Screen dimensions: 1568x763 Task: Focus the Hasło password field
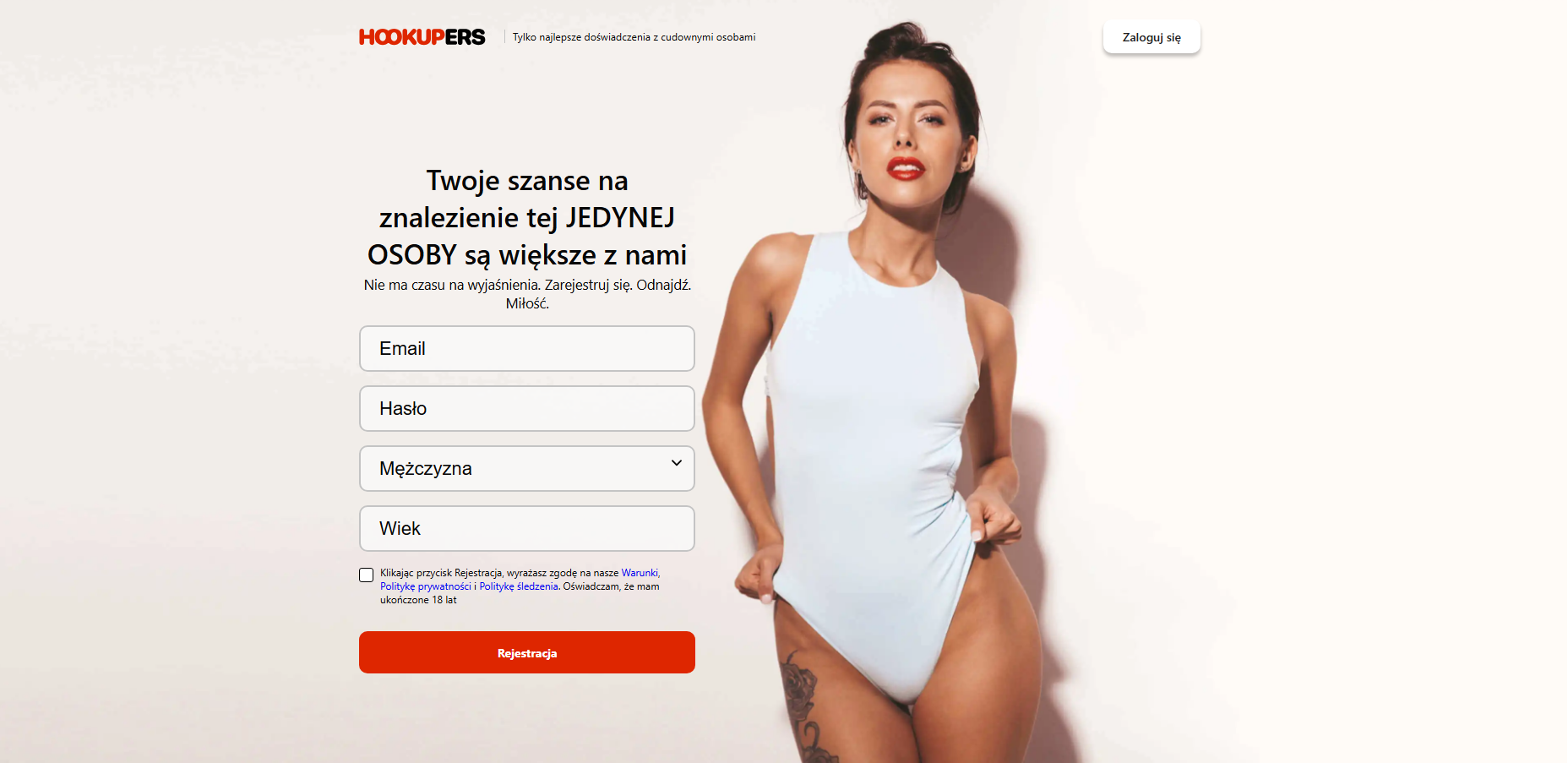527,408
